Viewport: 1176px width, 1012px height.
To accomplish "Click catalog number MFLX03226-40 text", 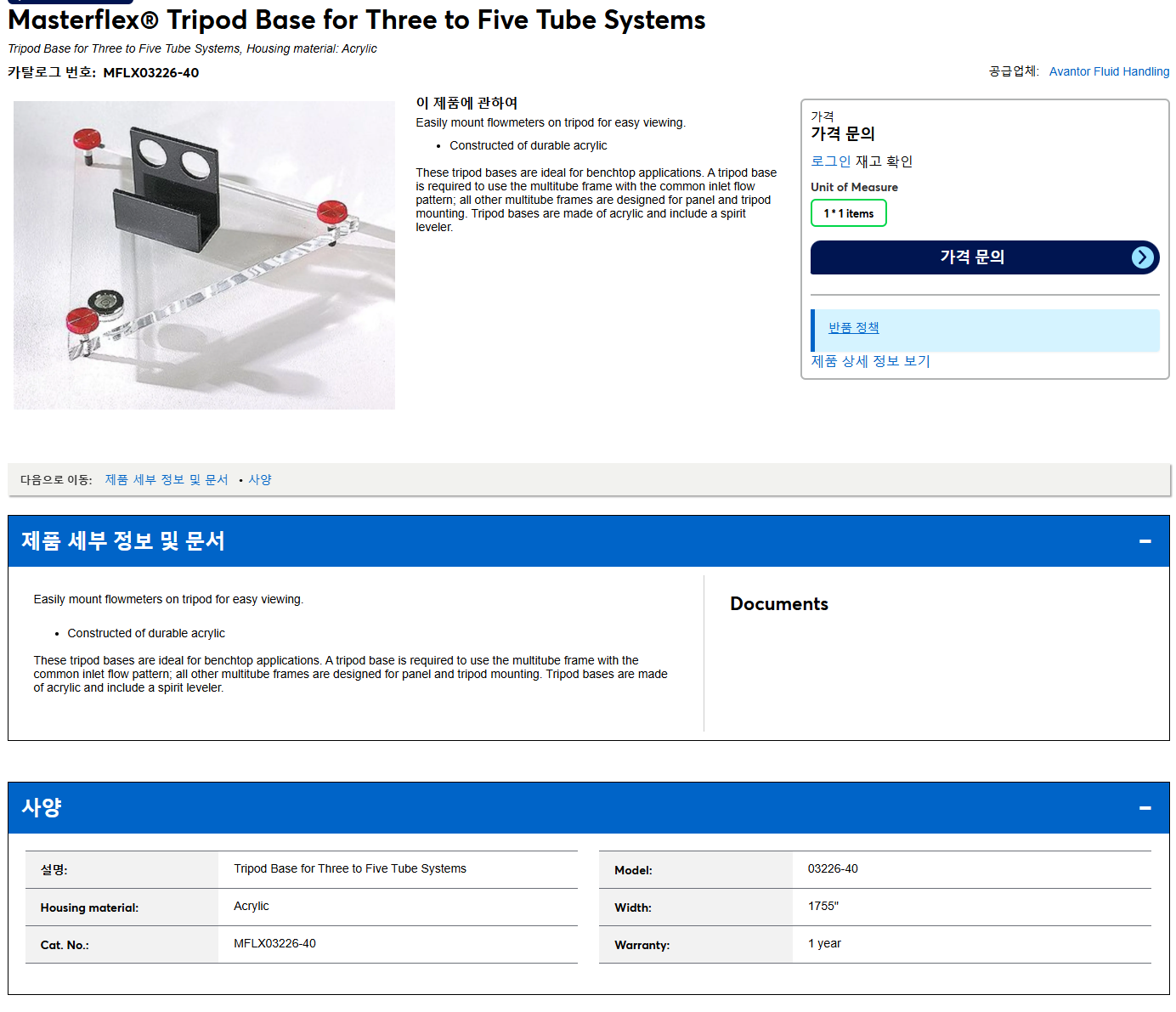I will pos(151,73).
